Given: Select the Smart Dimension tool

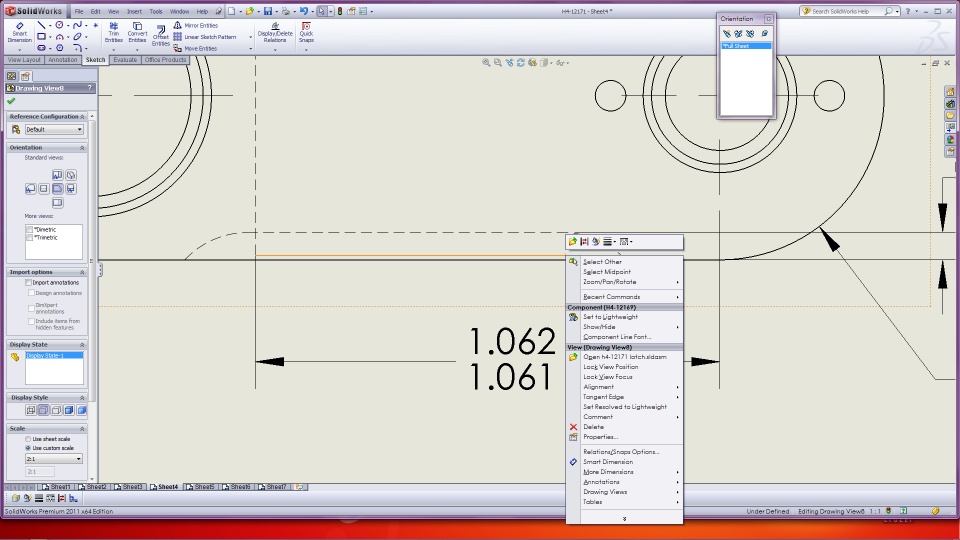Looking at the screenshot, I should (x=19, y=33).
